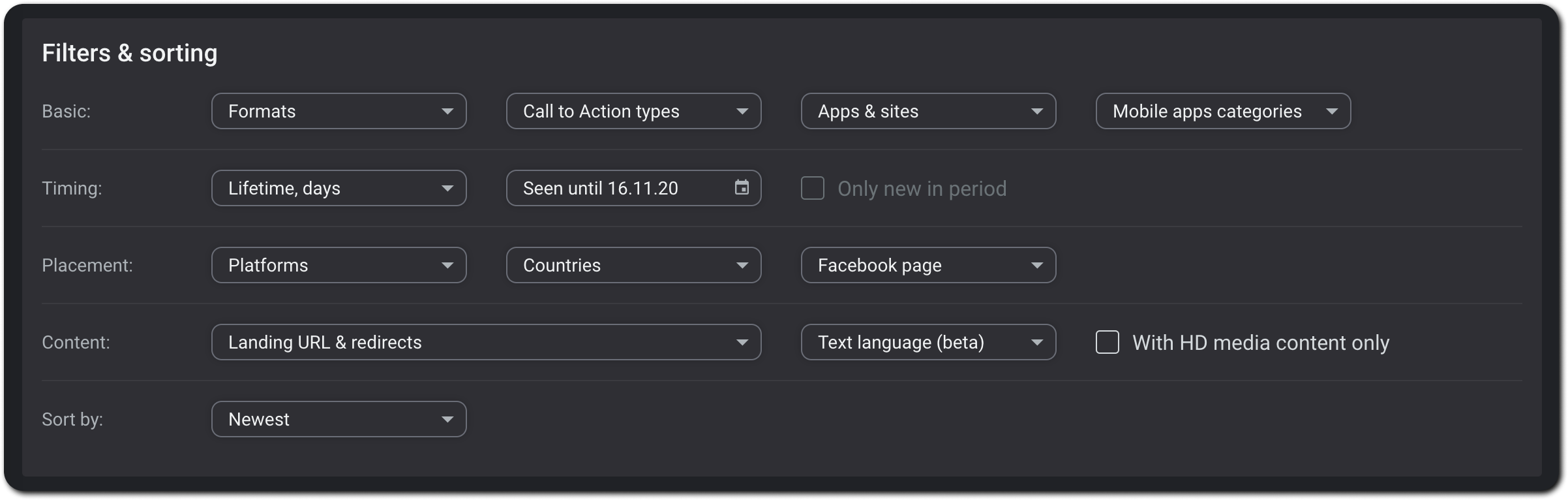
Task: Click the Apps & sites dropdown arrow
Action: click(x=1037, y=112)
